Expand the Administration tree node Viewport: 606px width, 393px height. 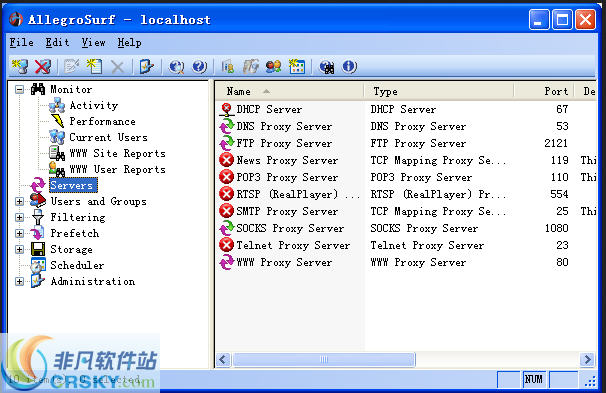click(19, 281)
